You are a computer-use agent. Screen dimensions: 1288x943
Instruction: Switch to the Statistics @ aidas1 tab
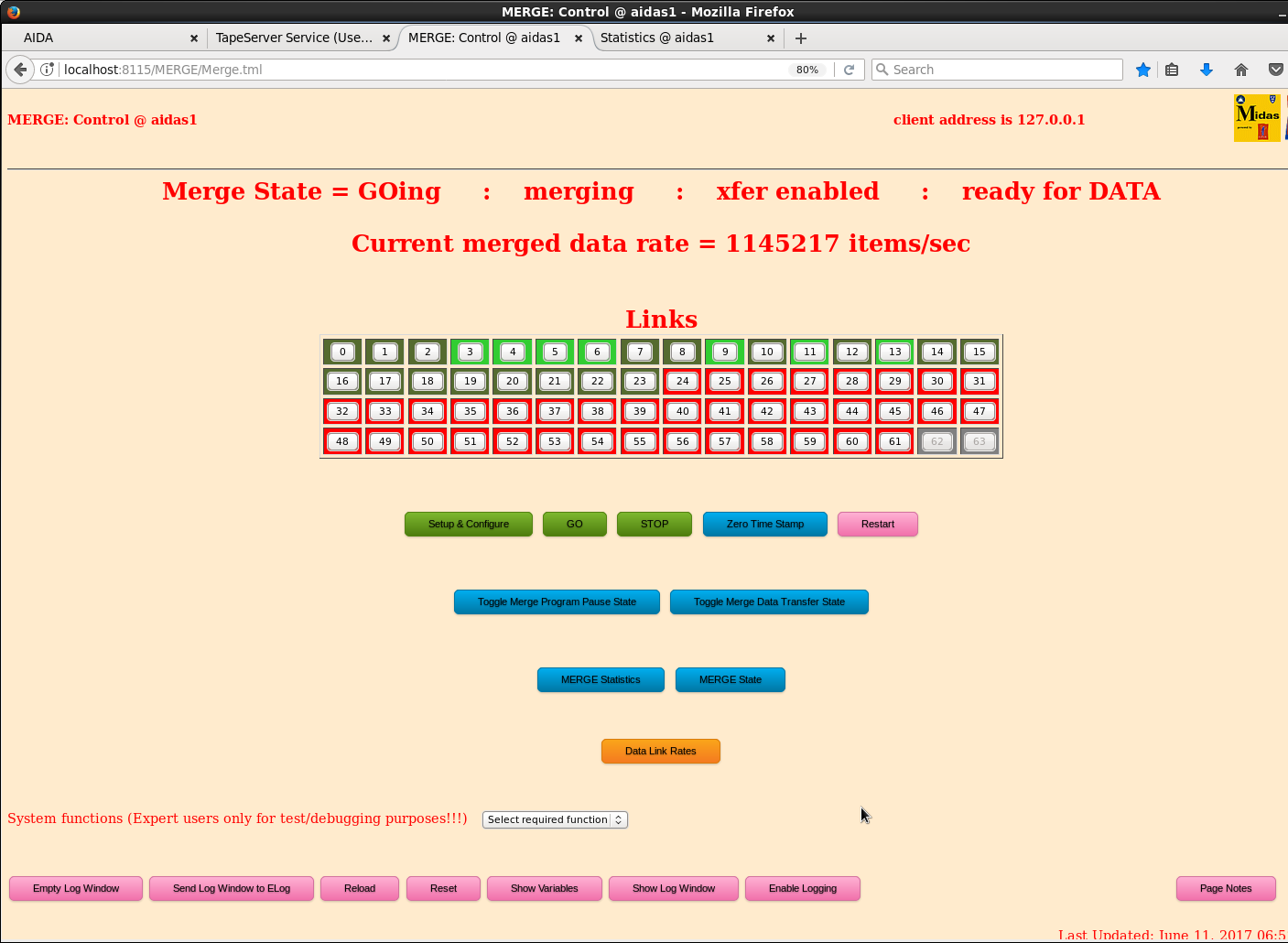[x=656, y=38]
